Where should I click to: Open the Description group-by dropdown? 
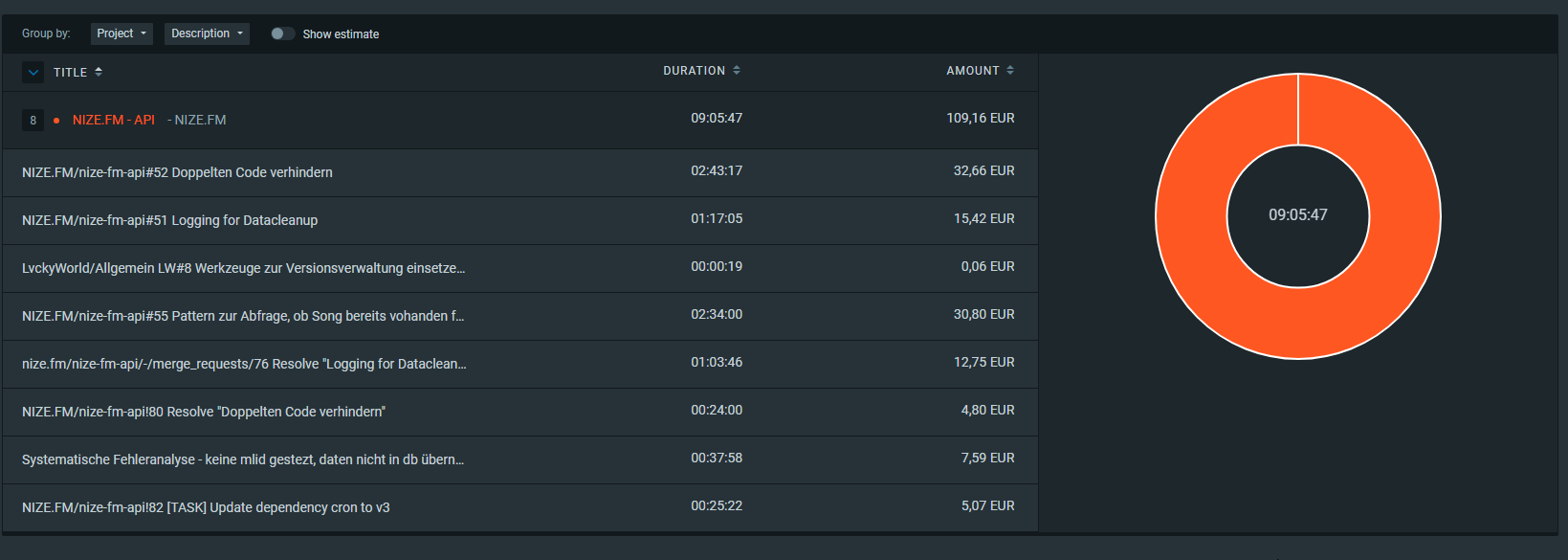(207, 34)
